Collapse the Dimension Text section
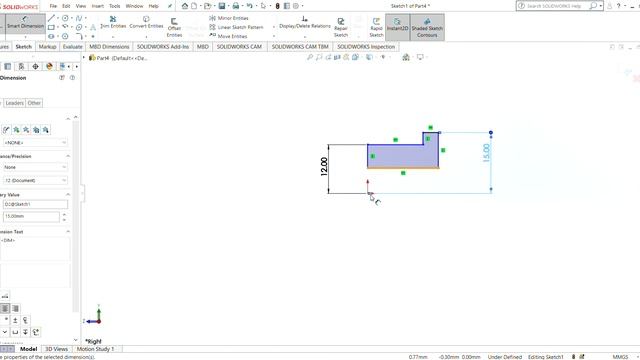The height and width of the screenshot is (360, 640). (68, 231)
